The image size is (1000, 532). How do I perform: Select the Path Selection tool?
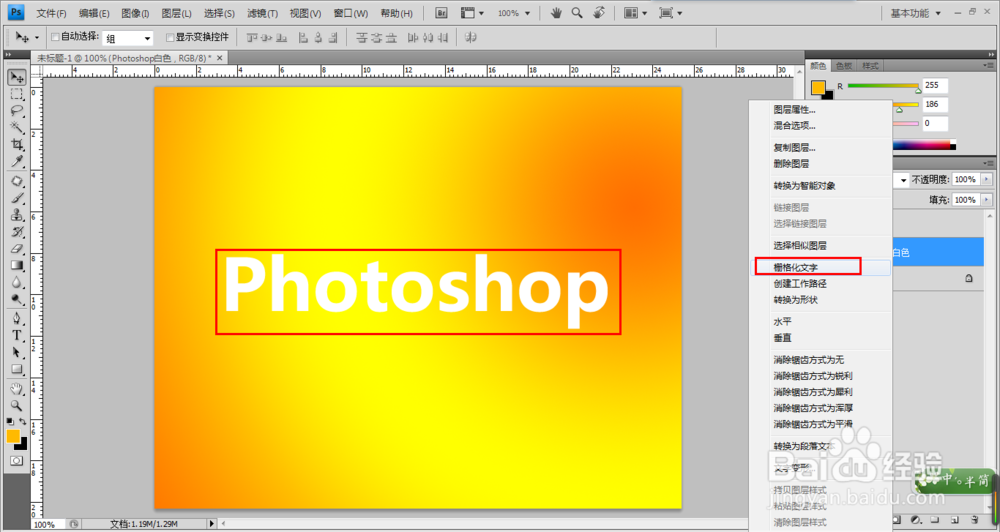point(17,352)
